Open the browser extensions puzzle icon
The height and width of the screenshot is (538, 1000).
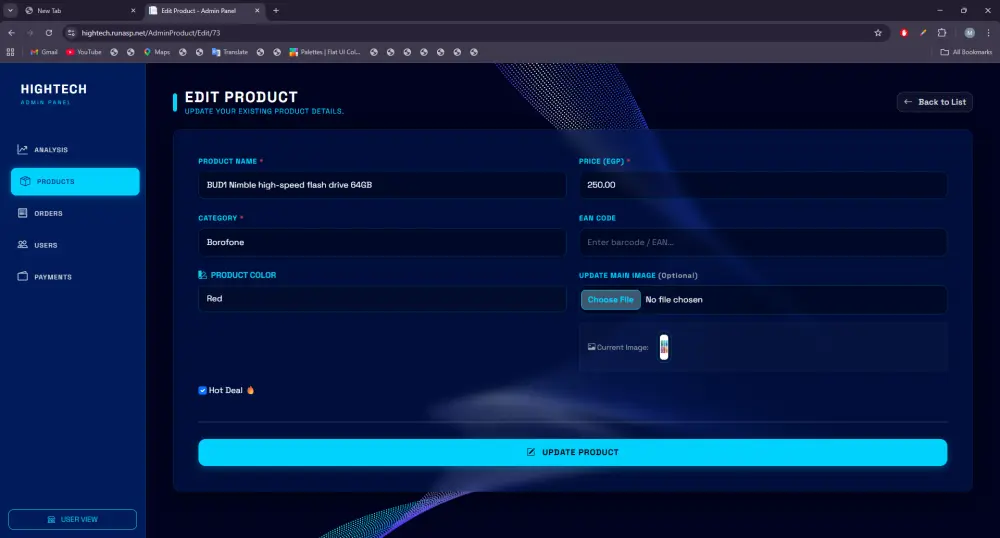(x=942, y=33)
